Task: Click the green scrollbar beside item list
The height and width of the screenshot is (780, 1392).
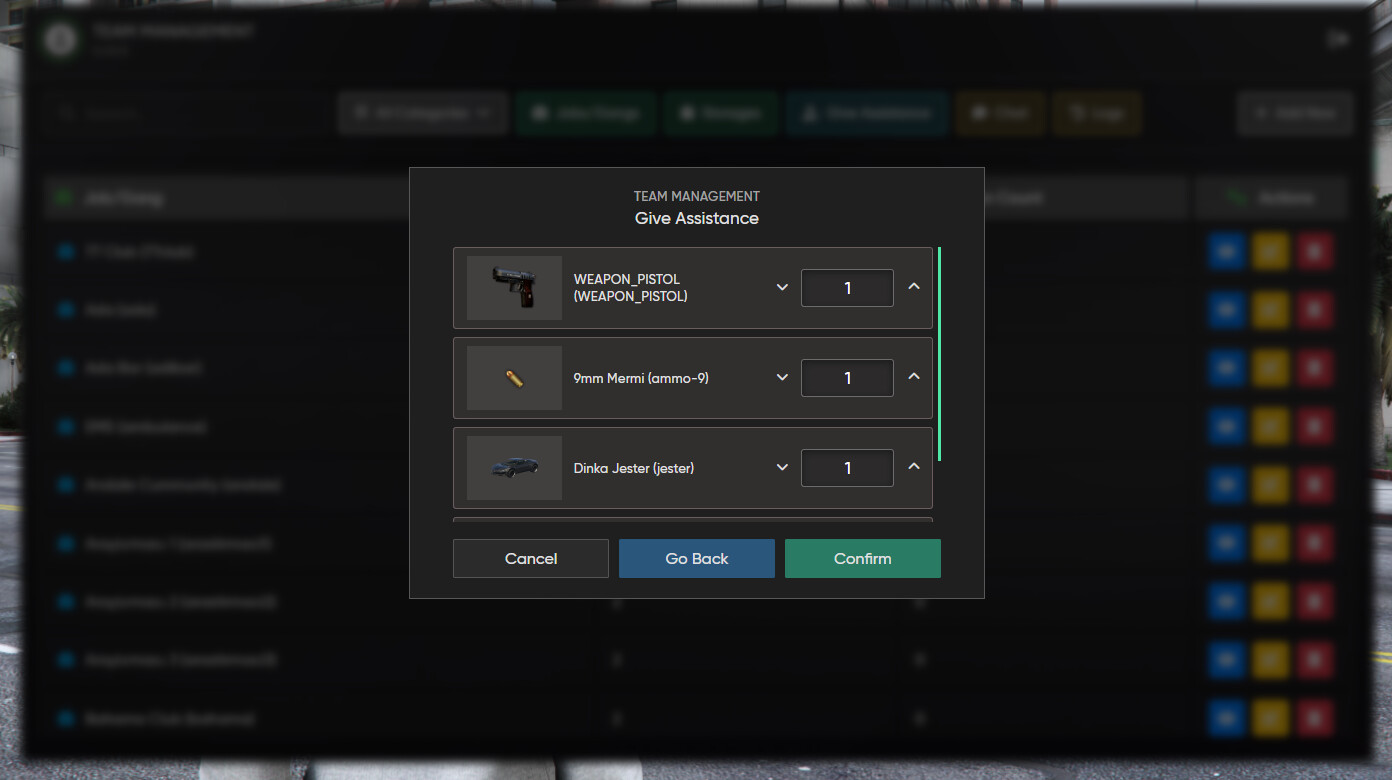Action: [x=939, y=354]
